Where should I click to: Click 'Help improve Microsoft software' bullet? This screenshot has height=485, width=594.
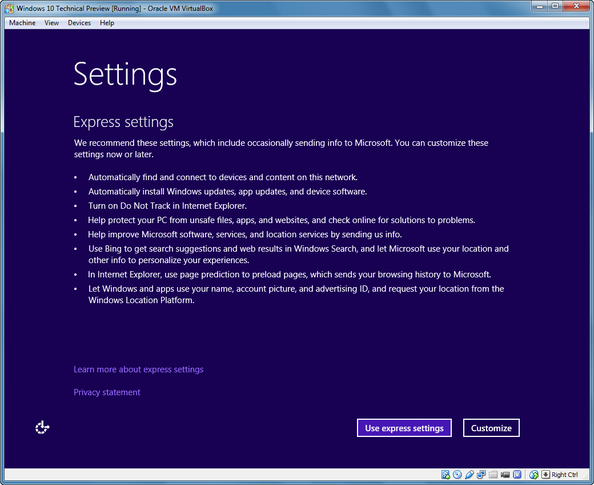coord(245,235)
